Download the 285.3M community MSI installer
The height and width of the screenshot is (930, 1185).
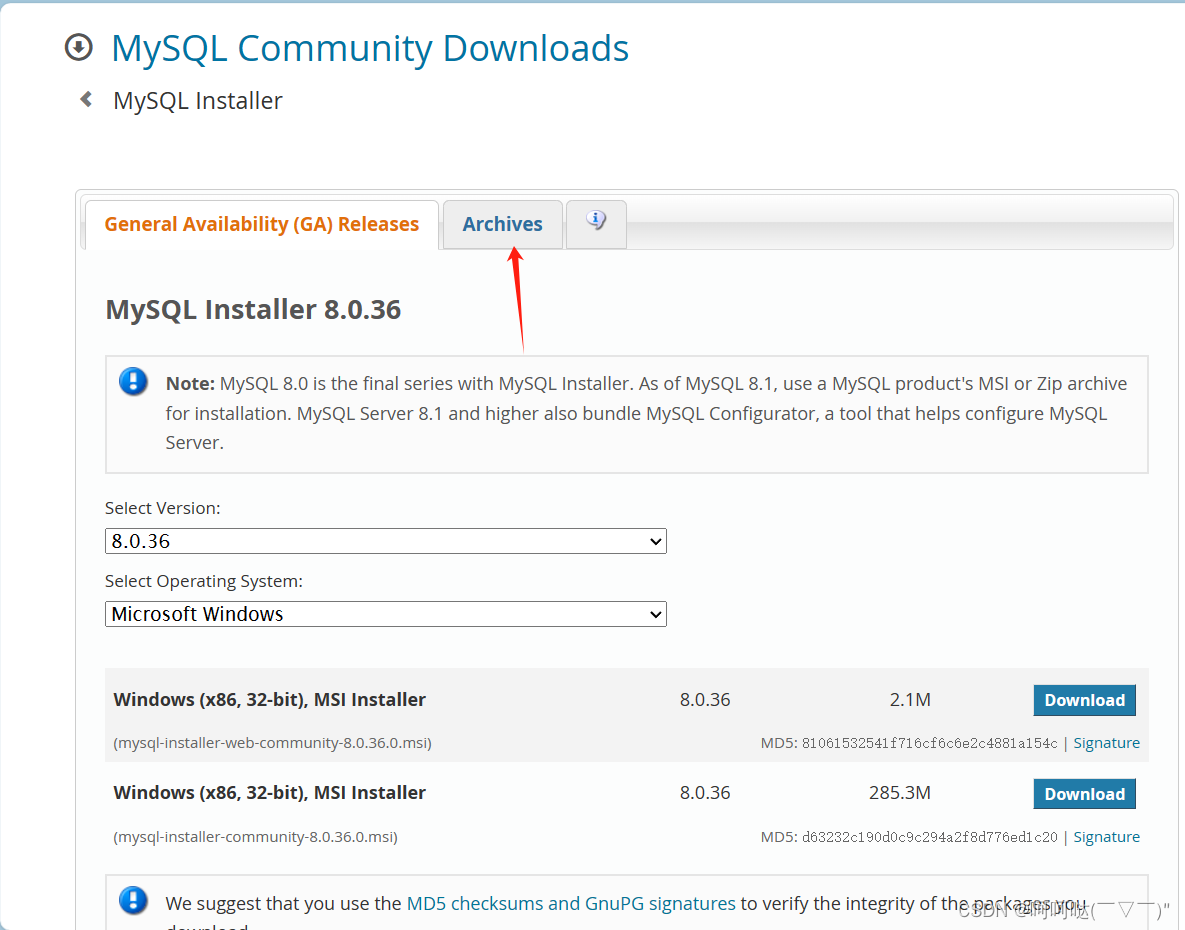pyautogui.click(x=1084, y=794)
